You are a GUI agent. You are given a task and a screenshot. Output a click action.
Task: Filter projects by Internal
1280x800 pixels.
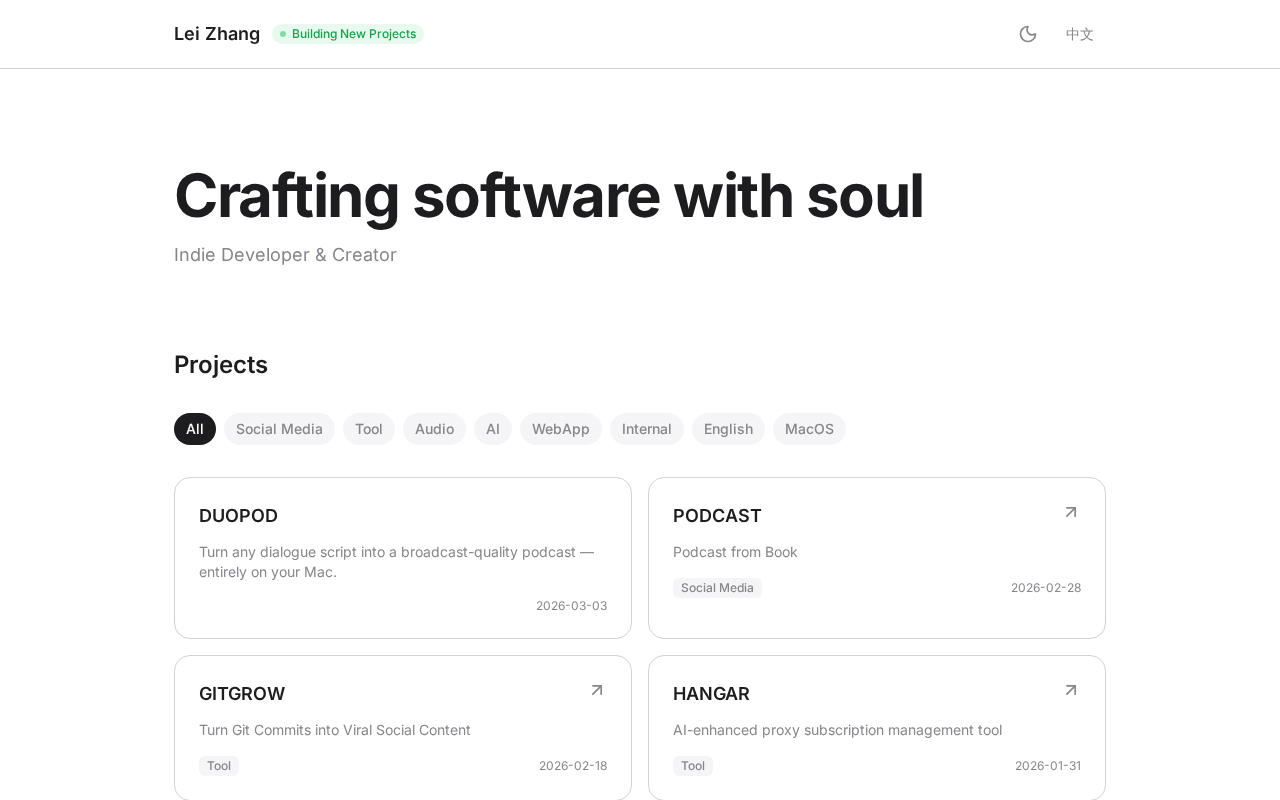[x=647, y=429]
